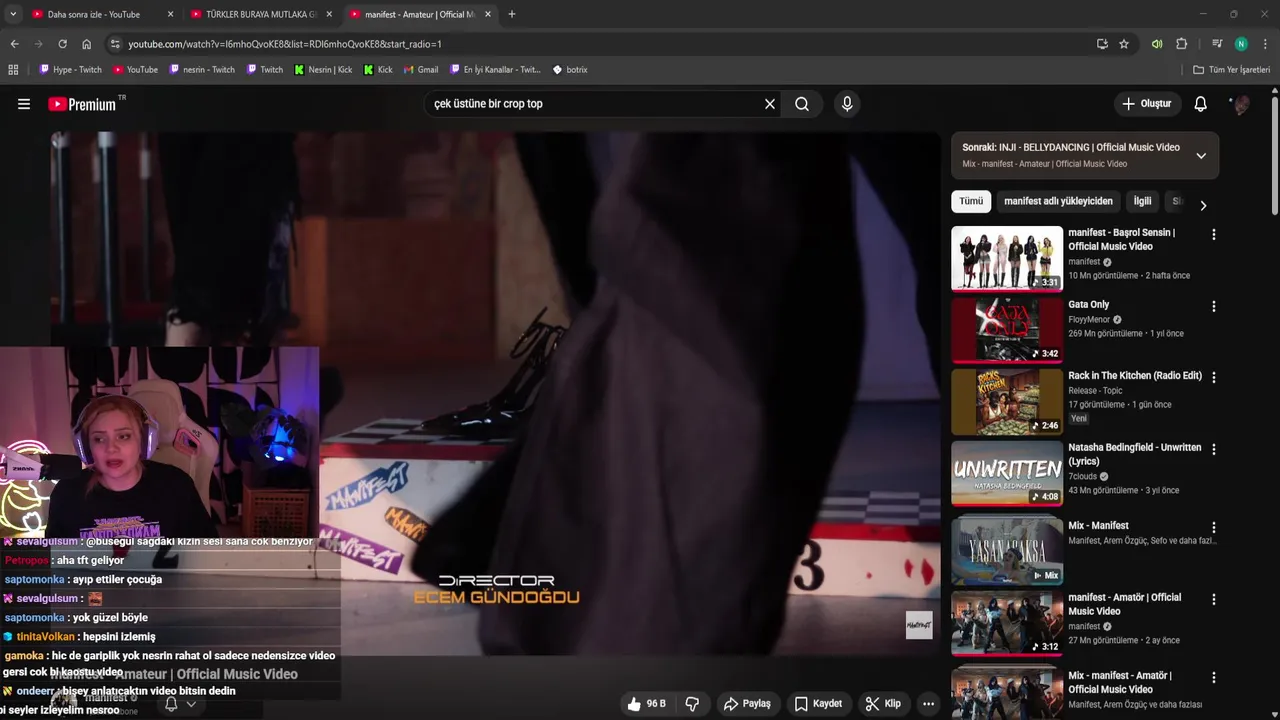Run search with magnifier icon
The width and height of the screenshot is (1280, 720).
point(802,104)
